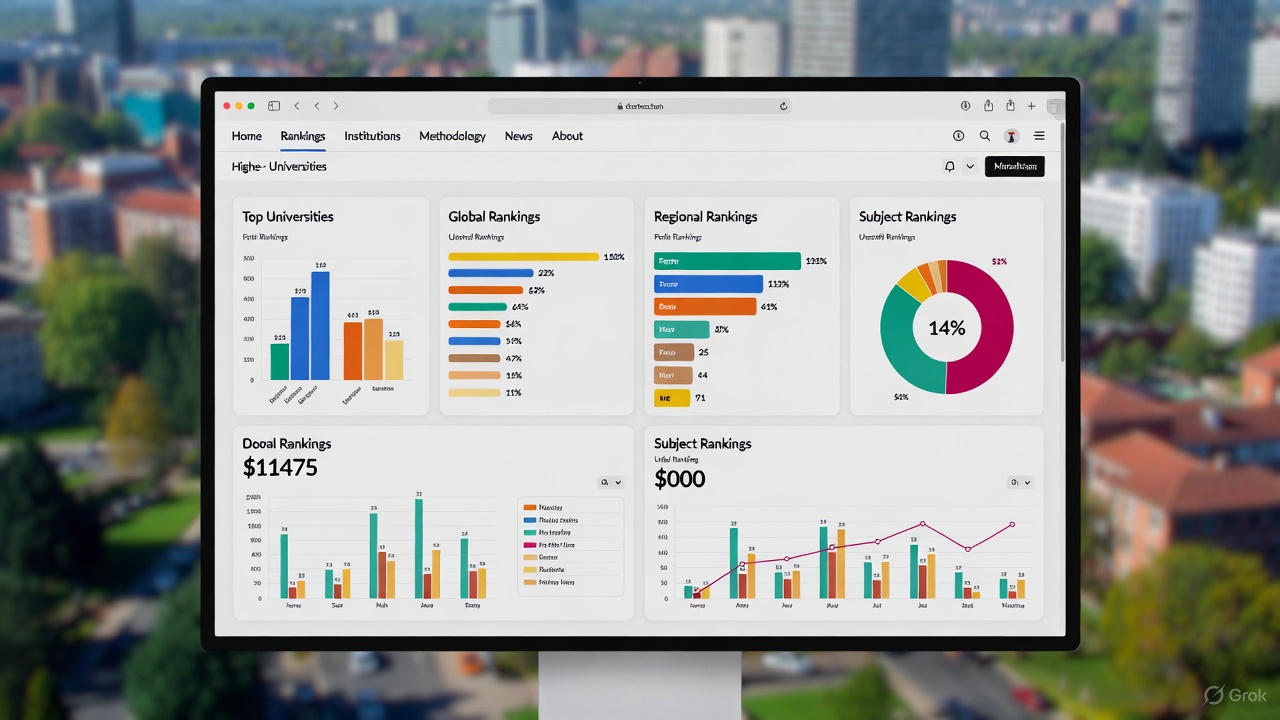Open the hamburger menu icon

(1039, 136)
